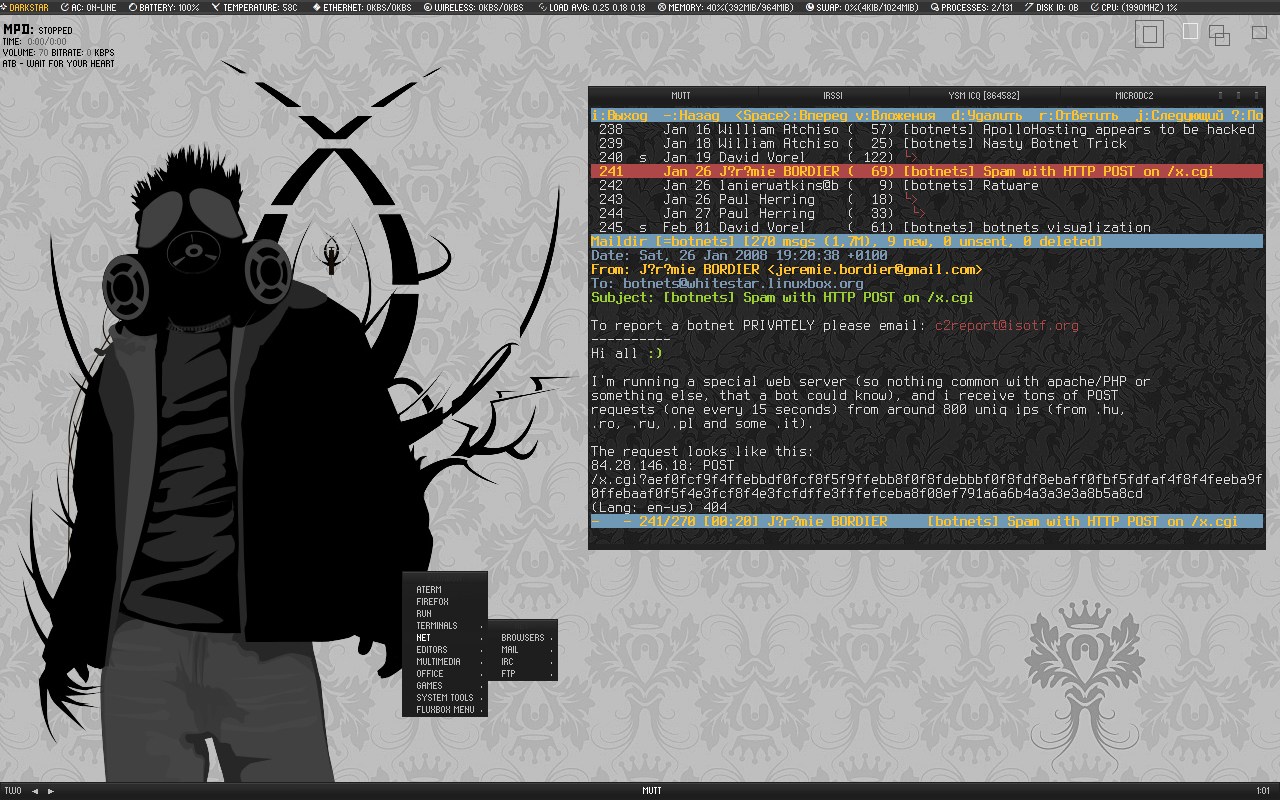Click the botnets@whitestar.linuxbox.org recipient address
Image resolution: width=1280 pixels, height=800 pixels.
coord(743,284)
